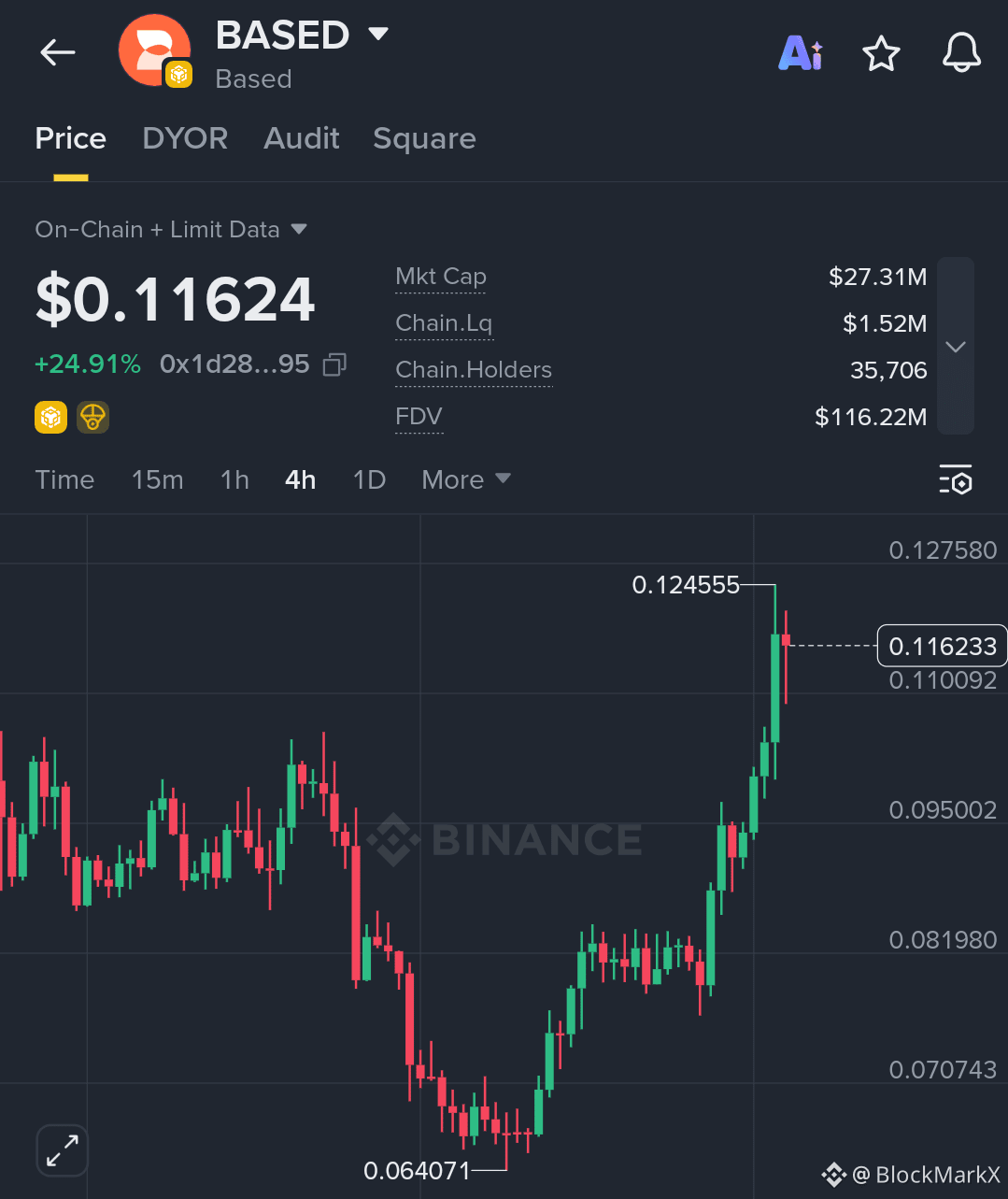
Task: Tap the BNB chain badge icon
Action: tap(50, 417)
